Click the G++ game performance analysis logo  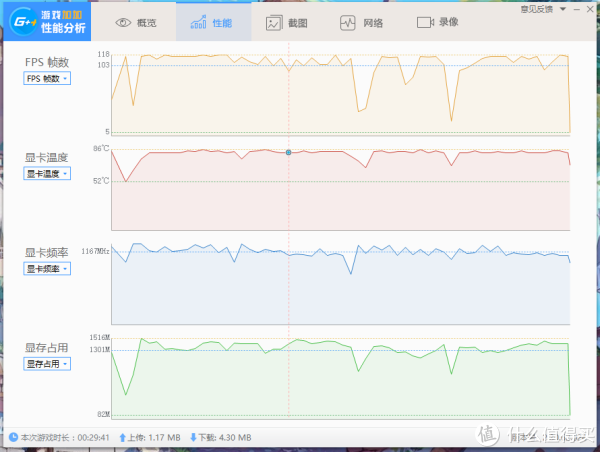coord(47,22)
